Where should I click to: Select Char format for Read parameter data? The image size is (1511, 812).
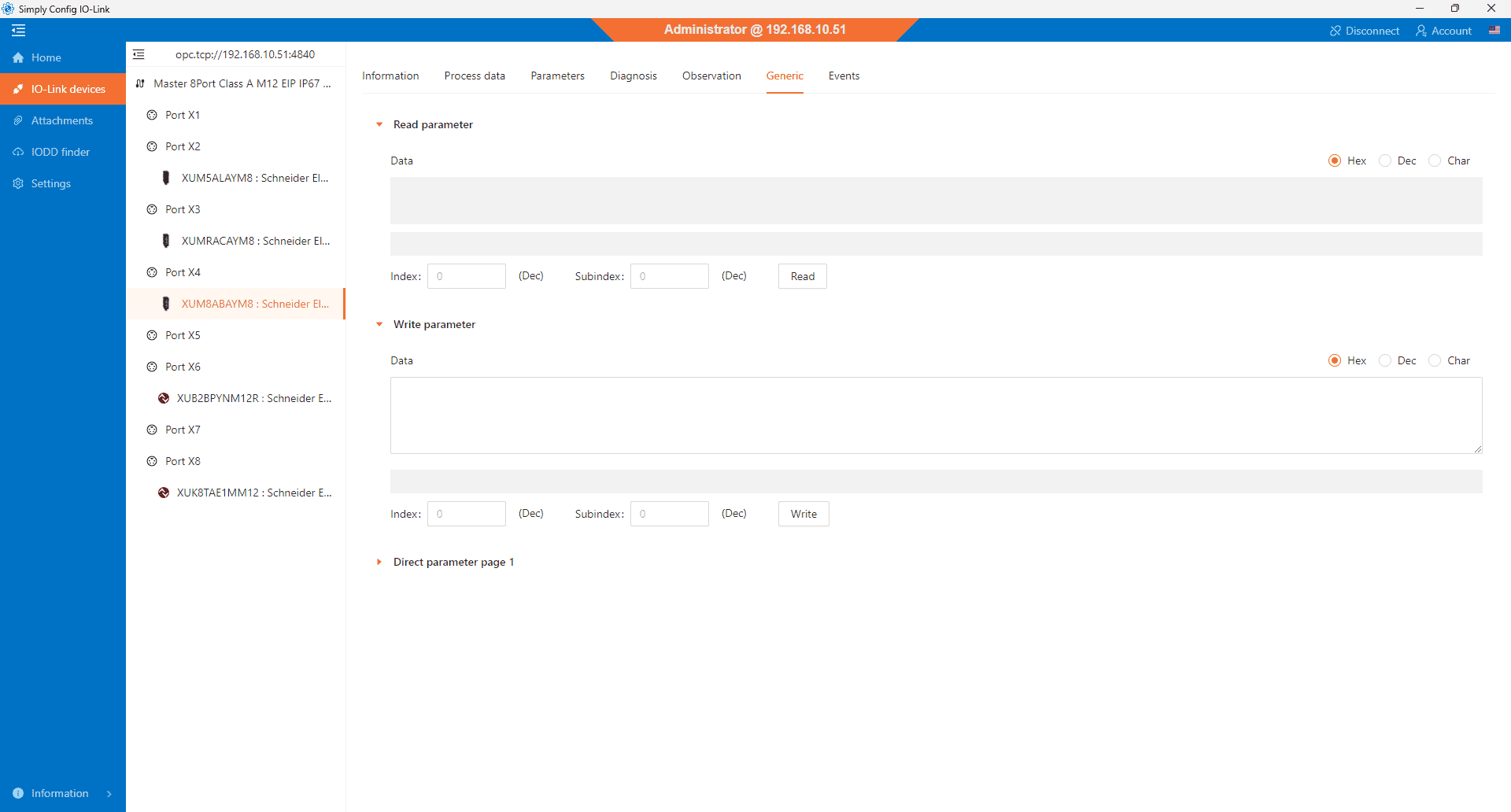click(1435, 161)
